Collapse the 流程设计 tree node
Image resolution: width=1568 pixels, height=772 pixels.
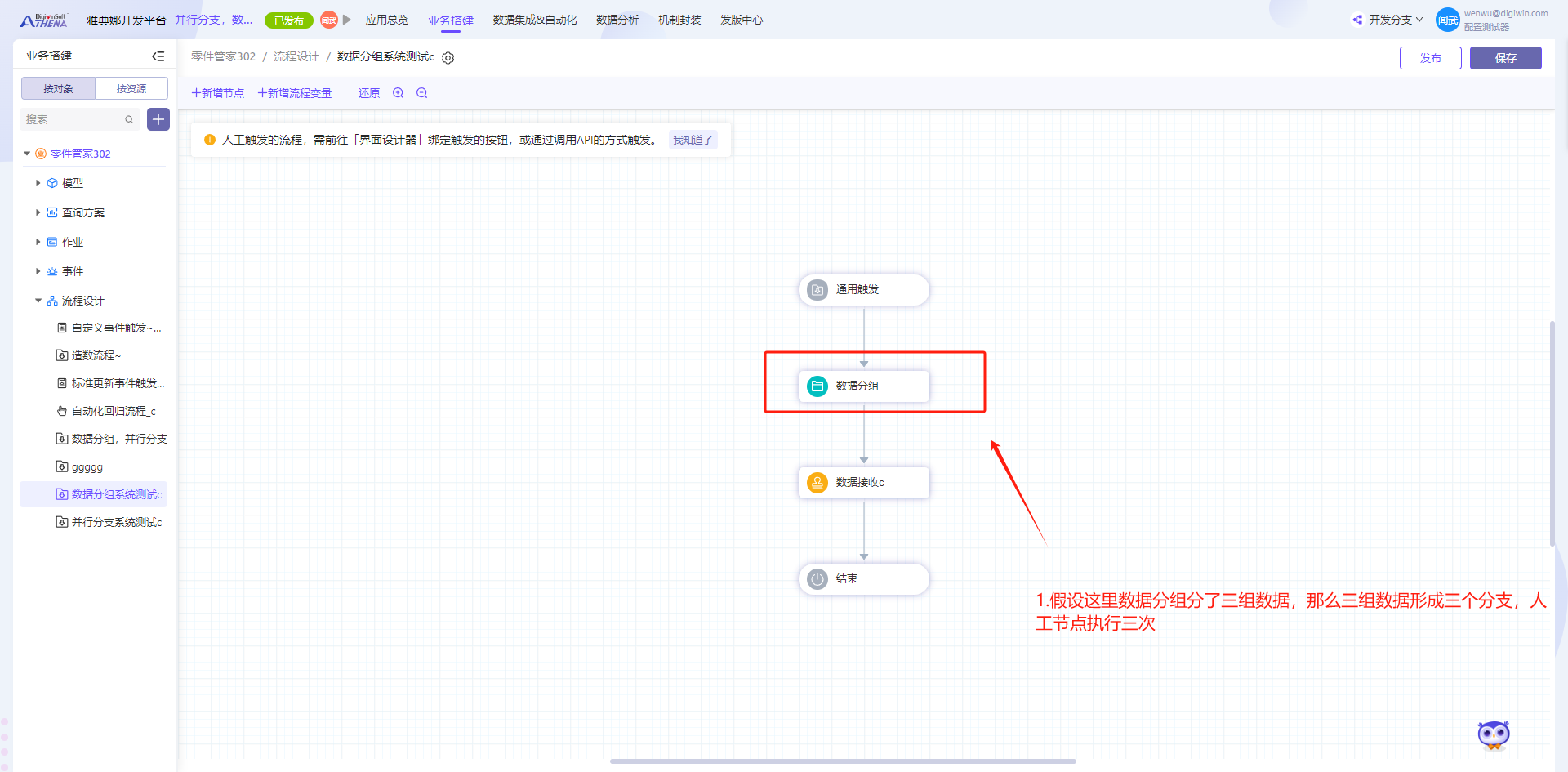pos(38,301)
